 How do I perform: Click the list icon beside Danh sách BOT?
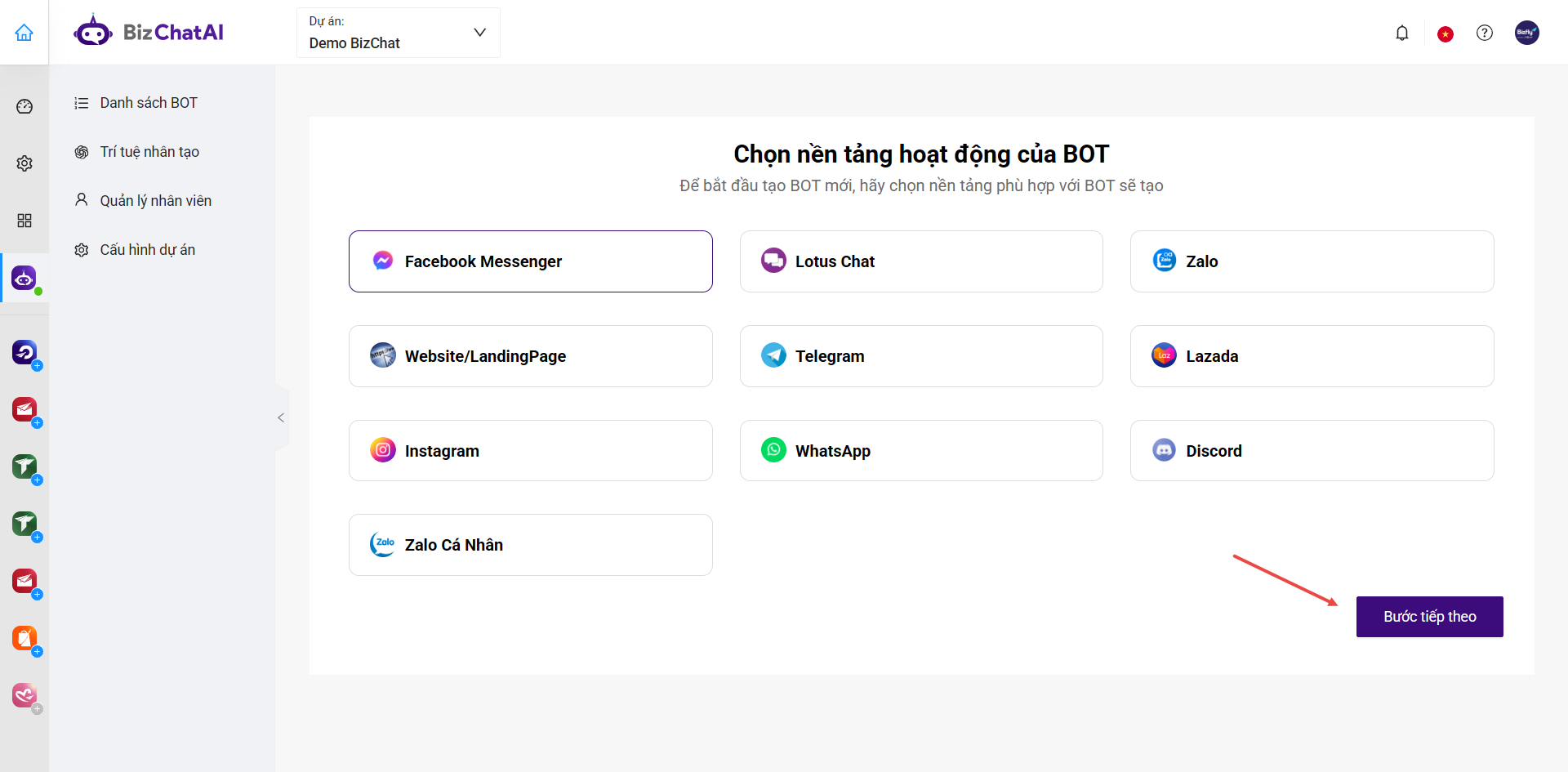[x=82, y=103]
